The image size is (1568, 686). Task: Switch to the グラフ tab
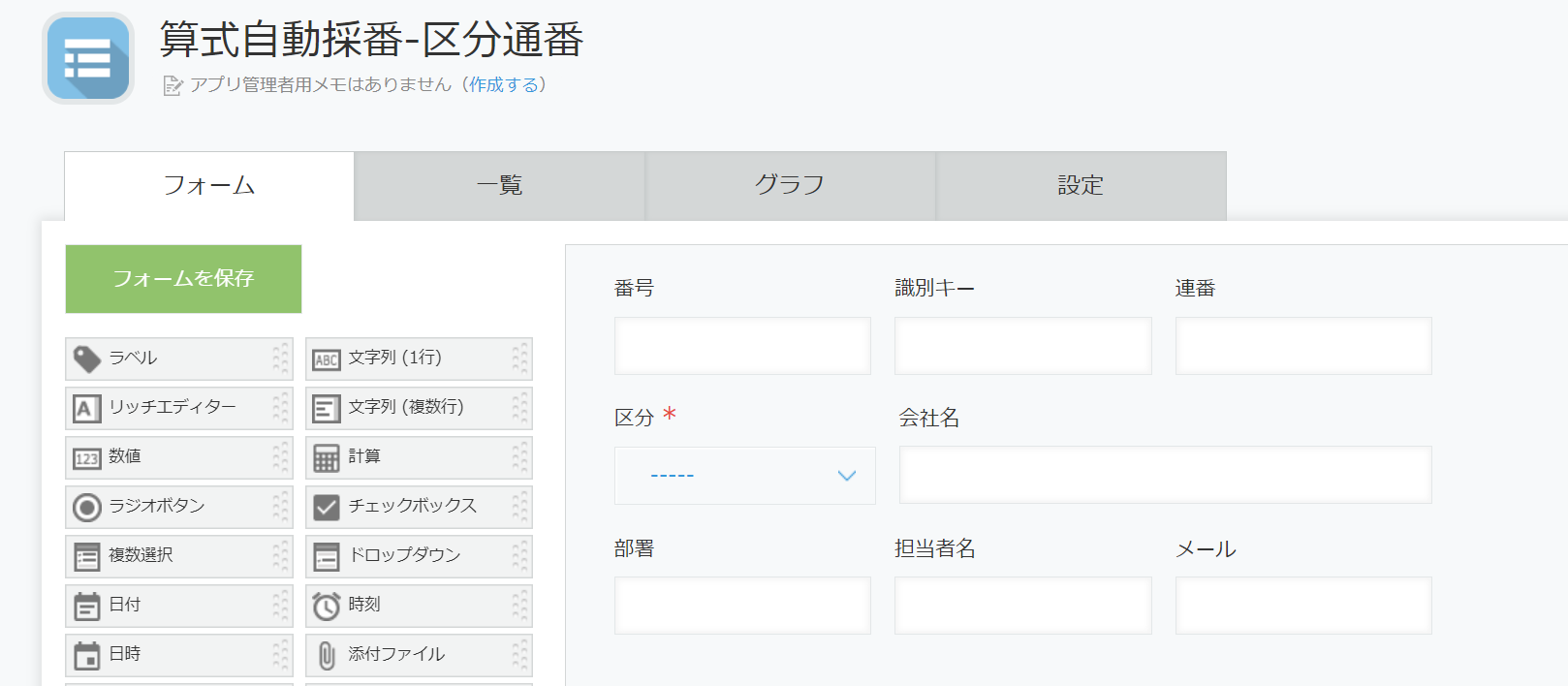[791, 186]
